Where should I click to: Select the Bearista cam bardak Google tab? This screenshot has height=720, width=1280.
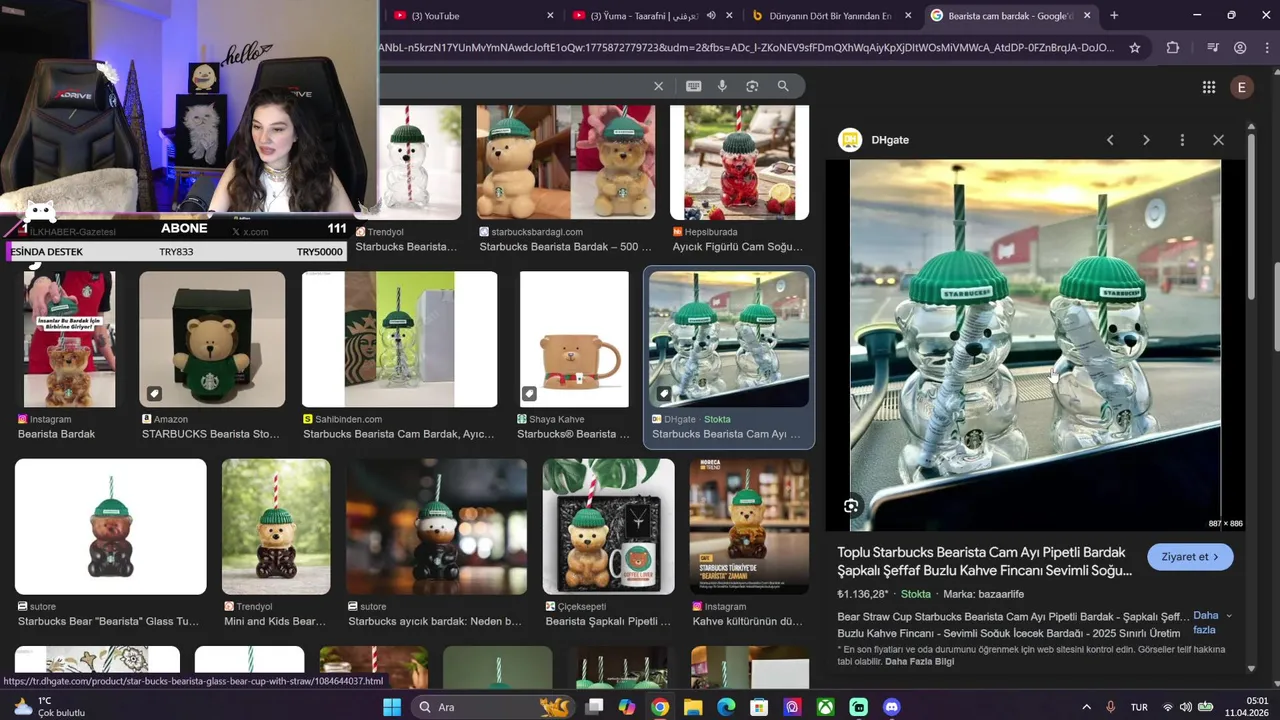point(1010,15)
